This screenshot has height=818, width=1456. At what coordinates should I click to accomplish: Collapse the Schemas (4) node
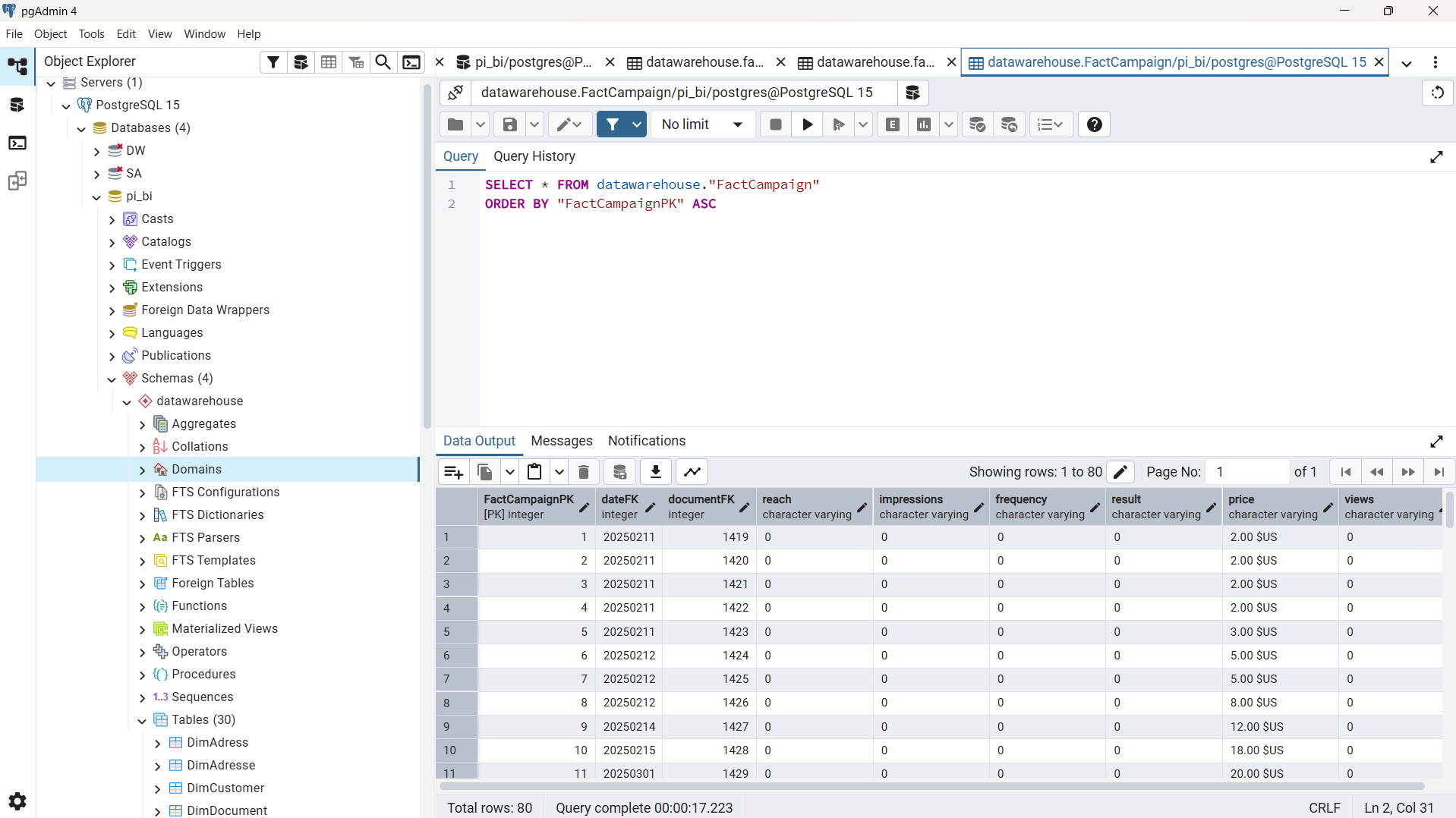[112, 379]
